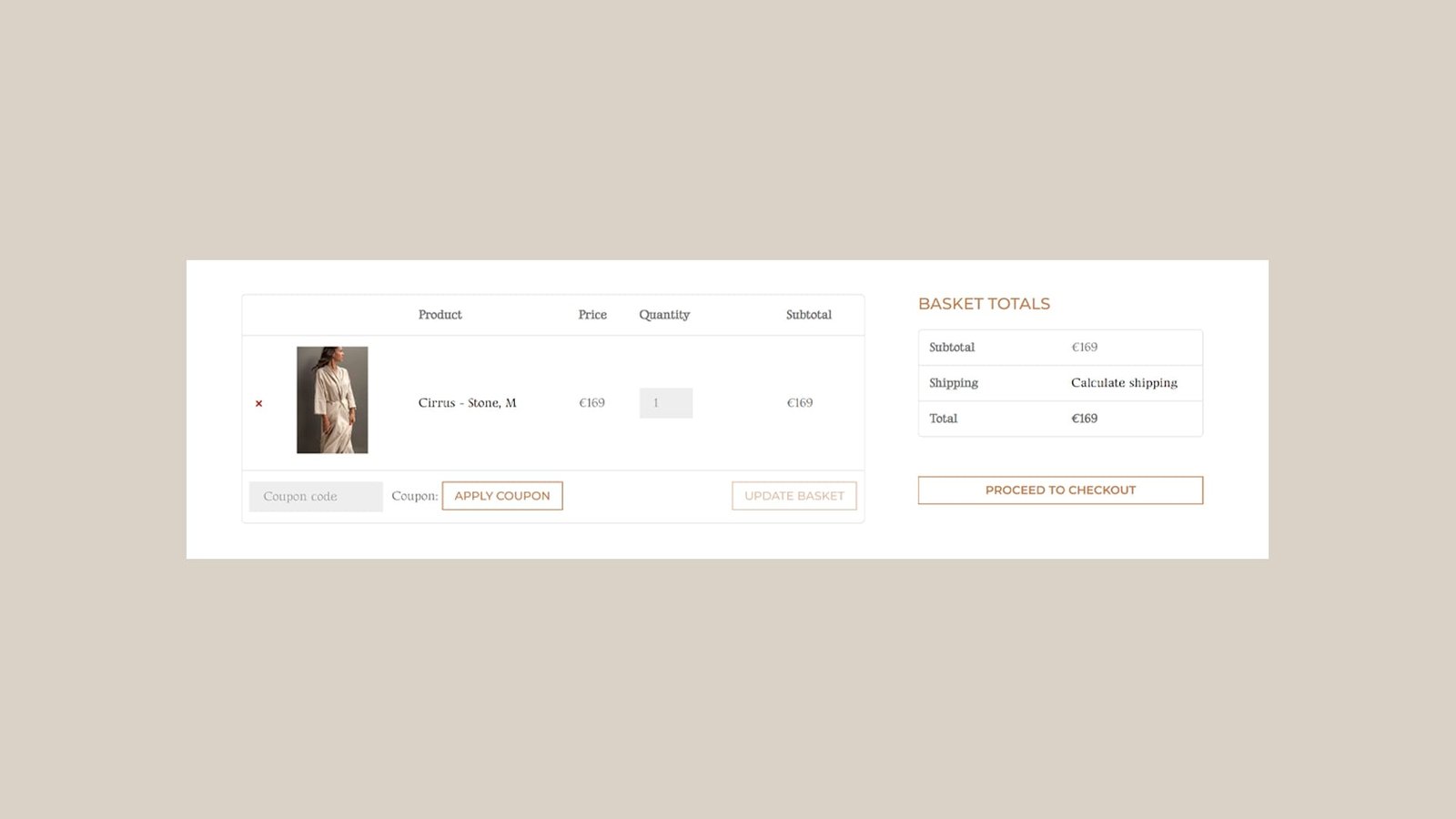The height and width of the screenshot is (819, 1456).
Task: Click the Quantity column header
Action: [x=664, y=315]
